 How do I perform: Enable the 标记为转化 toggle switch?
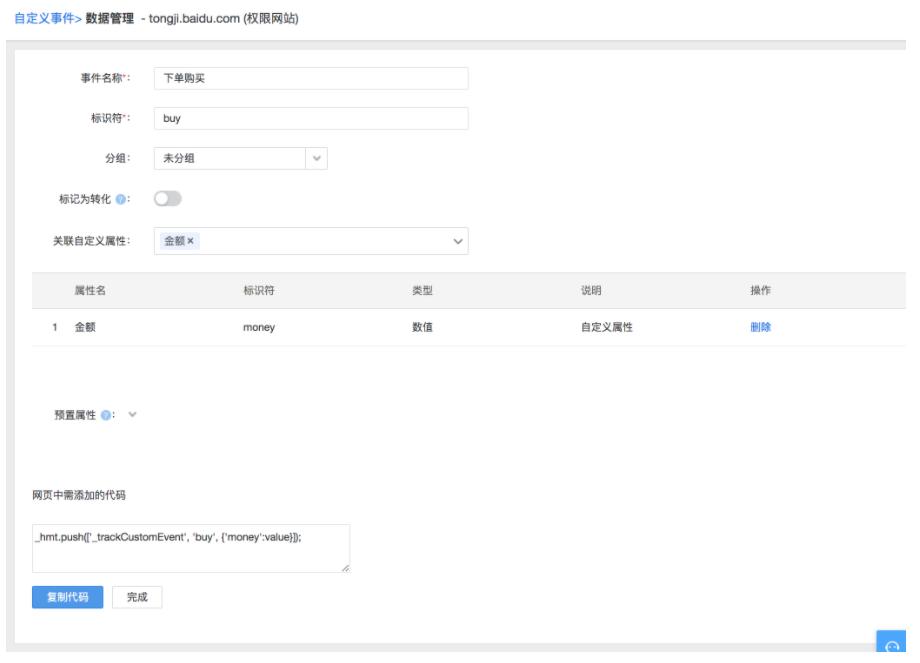tap(168, 199)
